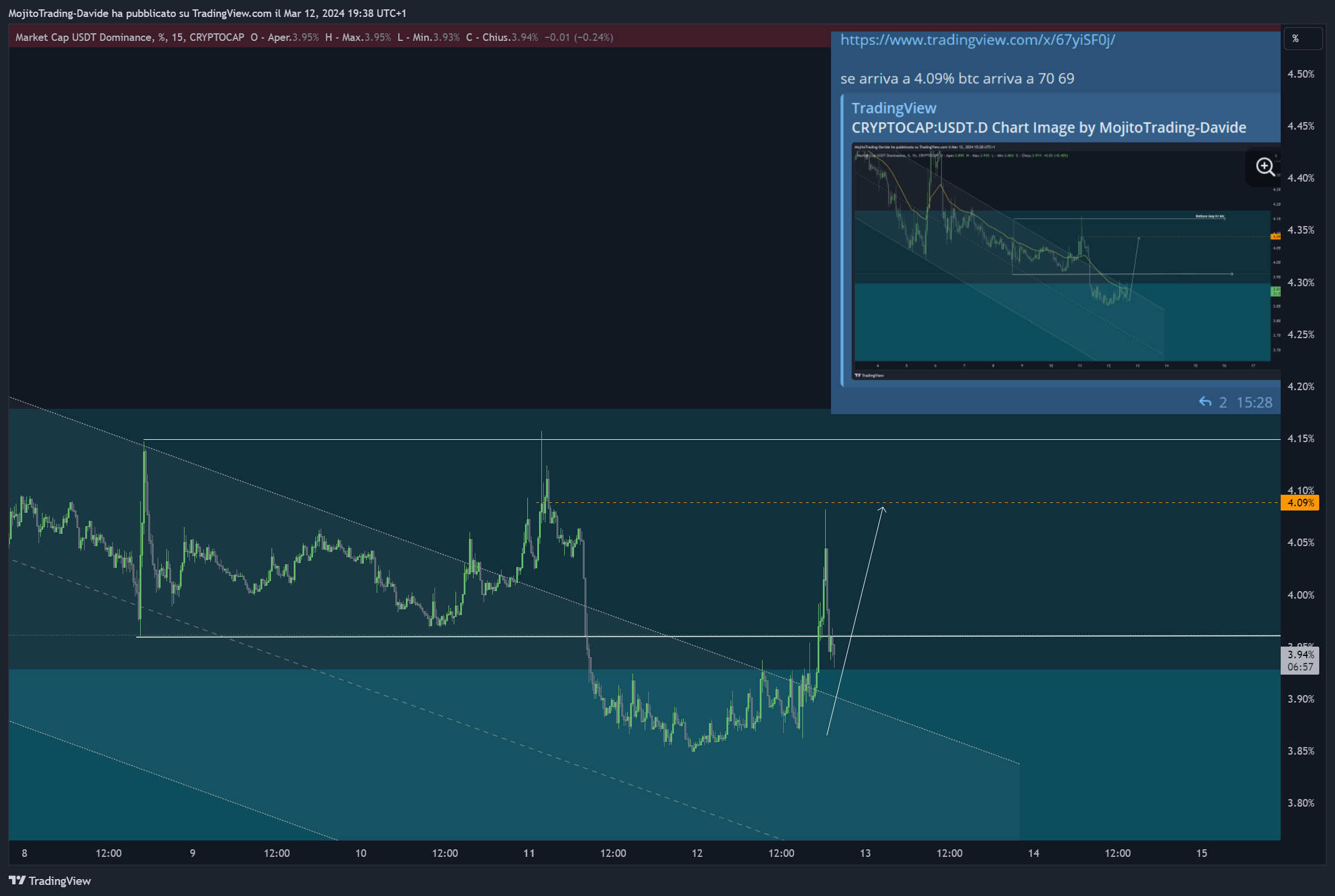Image resolution: width=1335 pixels, height=896 pixels.
Task: Click the reply arrow icon beside 2
Action: 1205,402
